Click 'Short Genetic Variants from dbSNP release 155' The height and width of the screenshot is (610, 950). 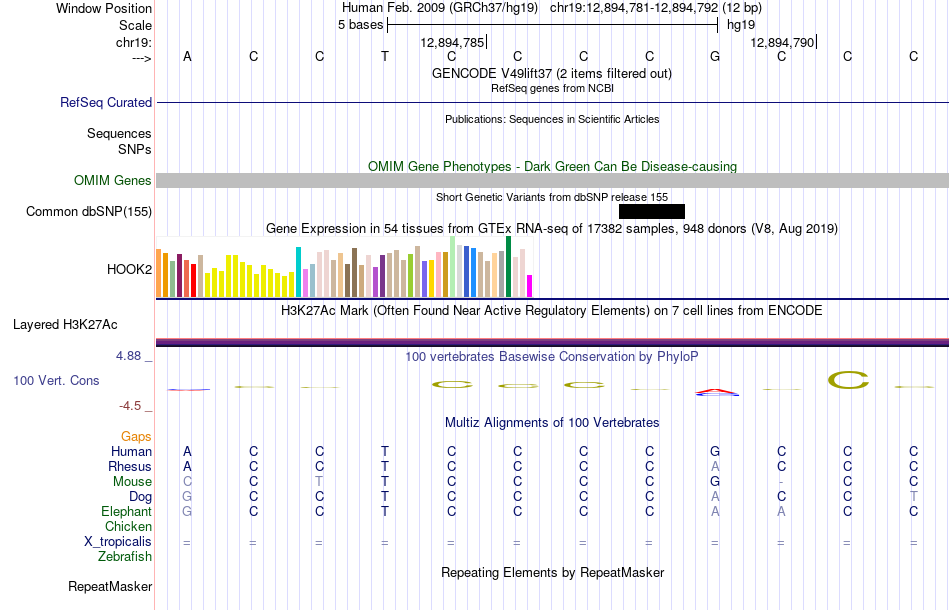(x=552, y=197)
